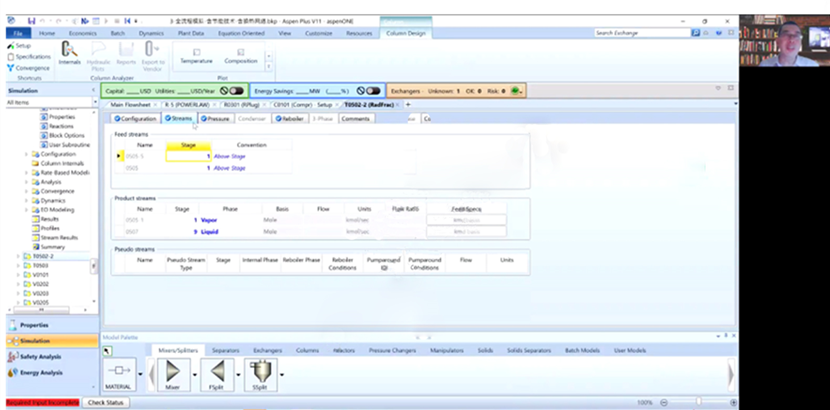830x410 pixels.
Task: Open the Setup shortcut in the ribbon
Action: [19, 46]
